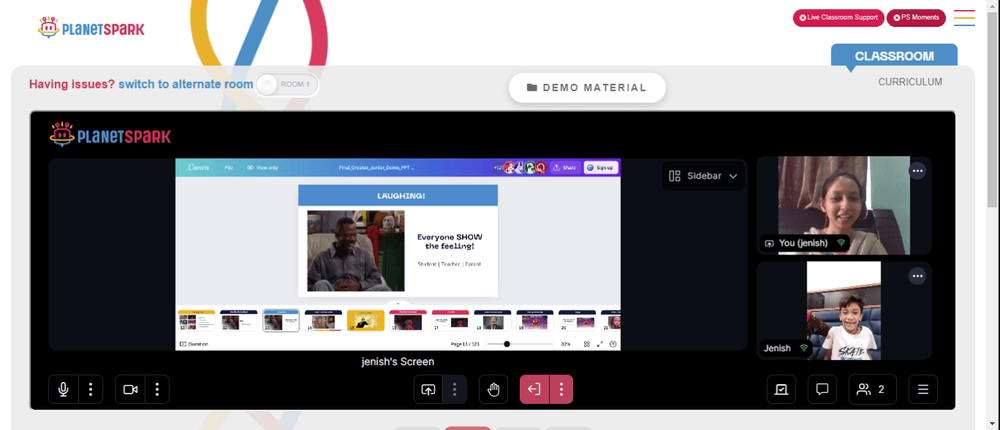
Task: Open leave options red three-dot menu
Action: (561, 389)
